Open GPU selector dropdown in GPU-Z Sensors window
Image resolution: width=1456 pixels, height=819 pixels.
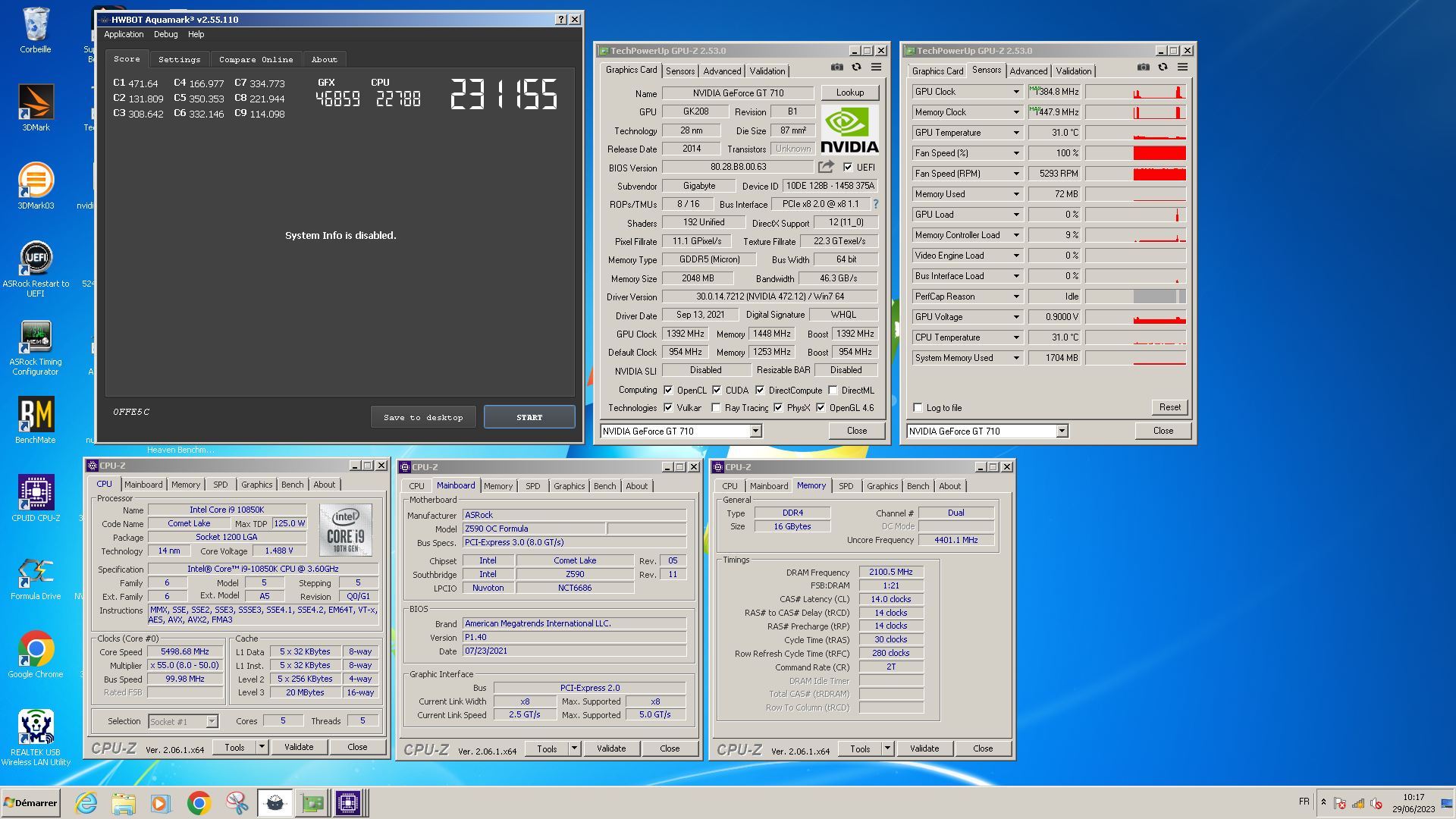click(x=1062, y=431)
